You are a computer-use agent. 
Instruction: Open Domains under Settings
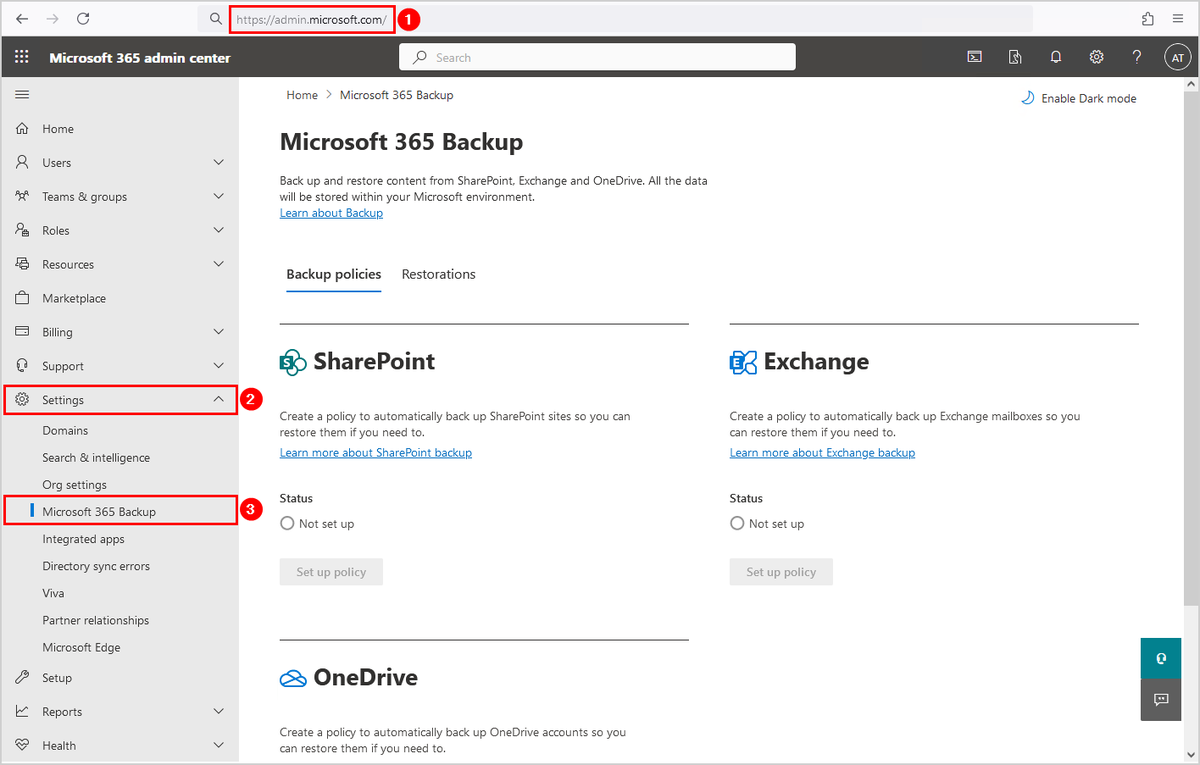65,431
